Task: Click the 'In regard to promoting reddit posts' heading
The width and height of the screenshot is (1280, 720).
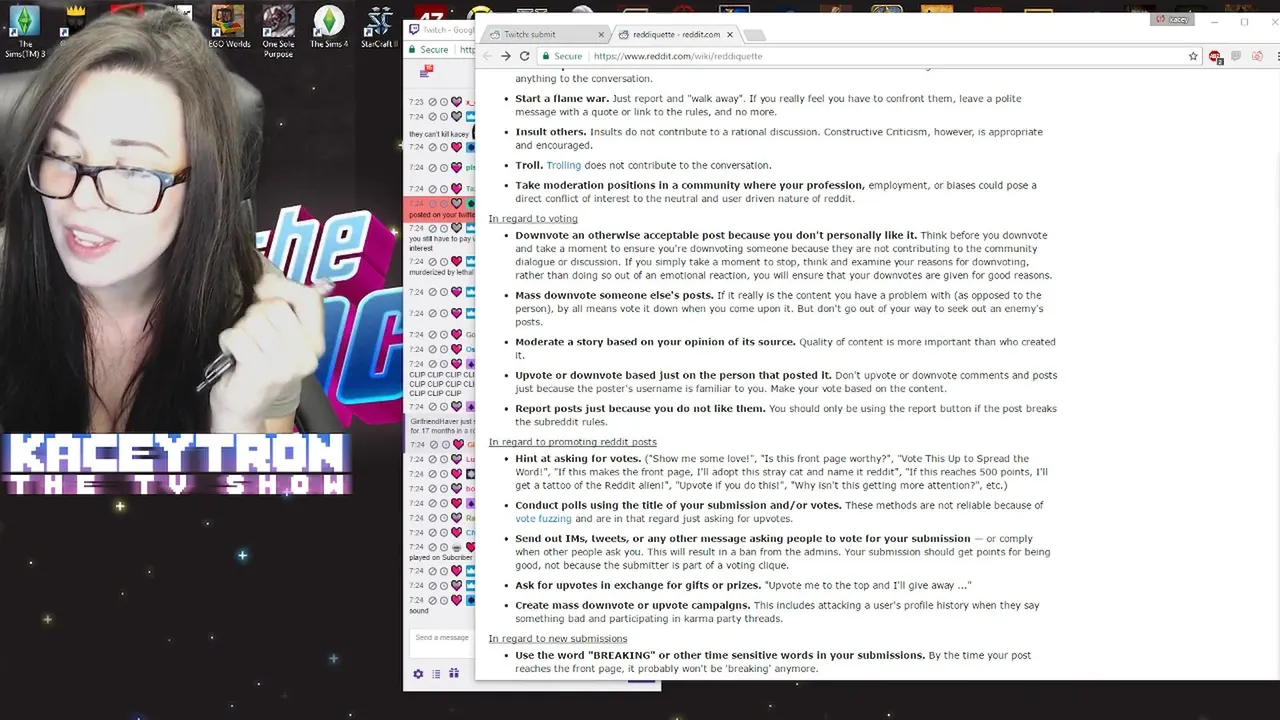Action: [572, 442]
